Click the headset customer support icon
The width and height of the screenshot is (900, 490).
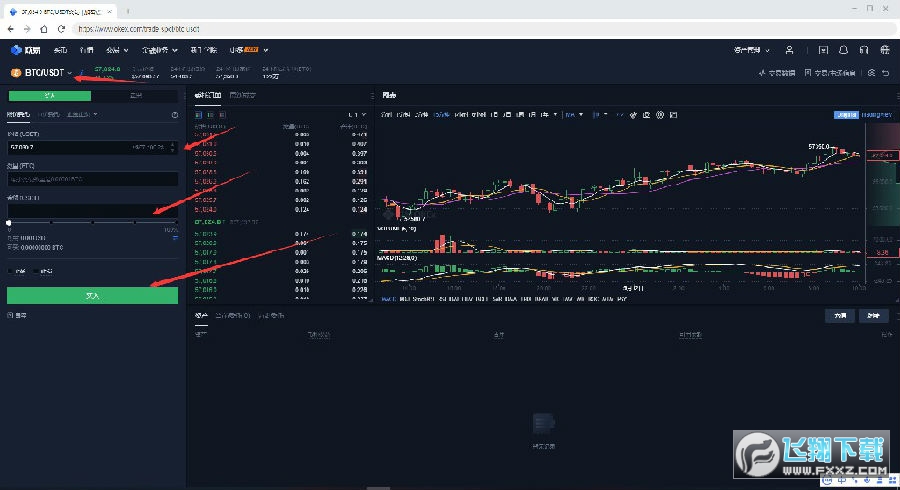(864, 49)
